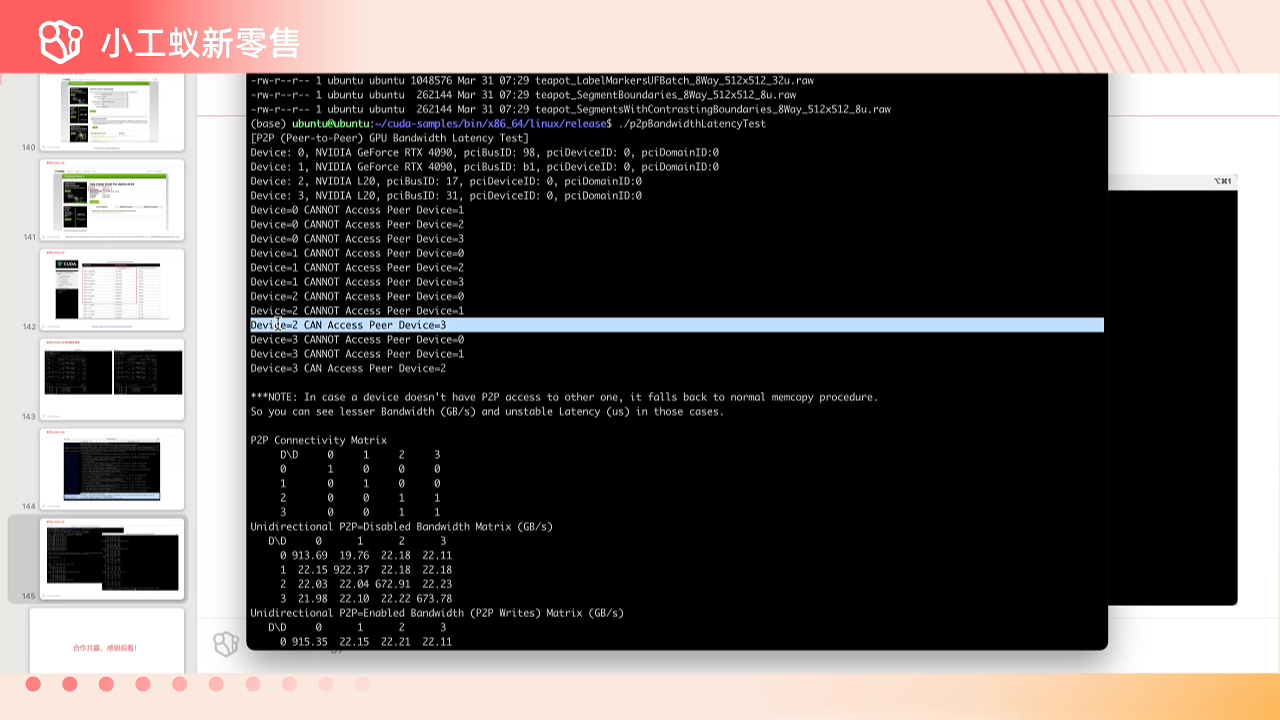
Task: Click 'Device=2 CANNOT Access Peer Device=0' line
Action: pyautogui.click(x=357, y=297)
